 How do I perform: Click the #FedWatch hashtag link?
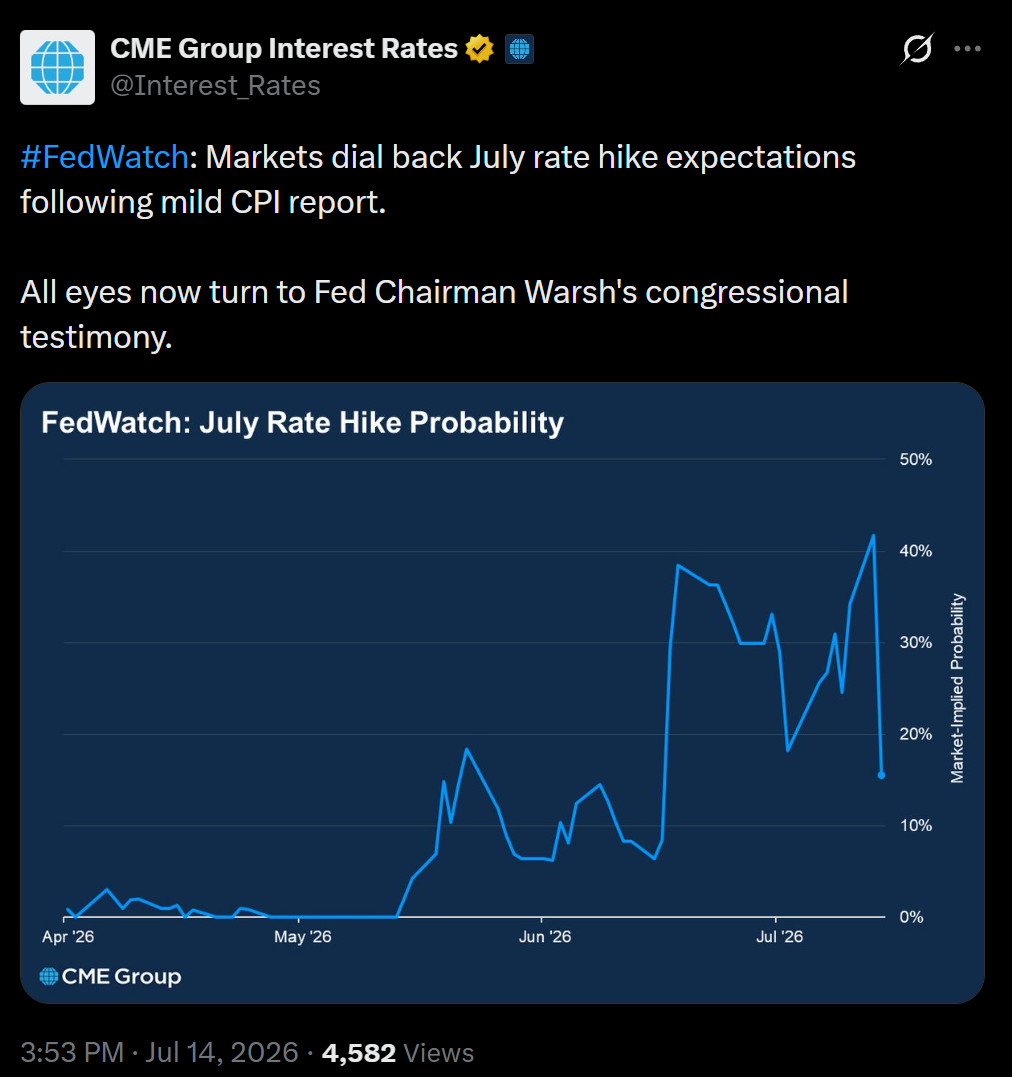pyautogui.click(x=104, y=157)
